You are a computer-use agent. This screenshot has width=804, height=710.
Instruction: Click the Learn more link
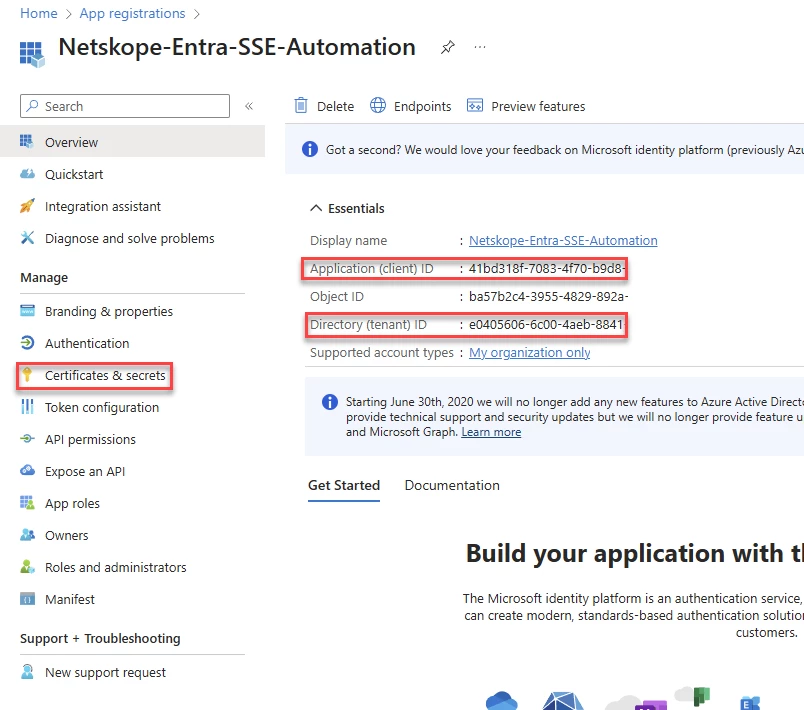point(491,432)
